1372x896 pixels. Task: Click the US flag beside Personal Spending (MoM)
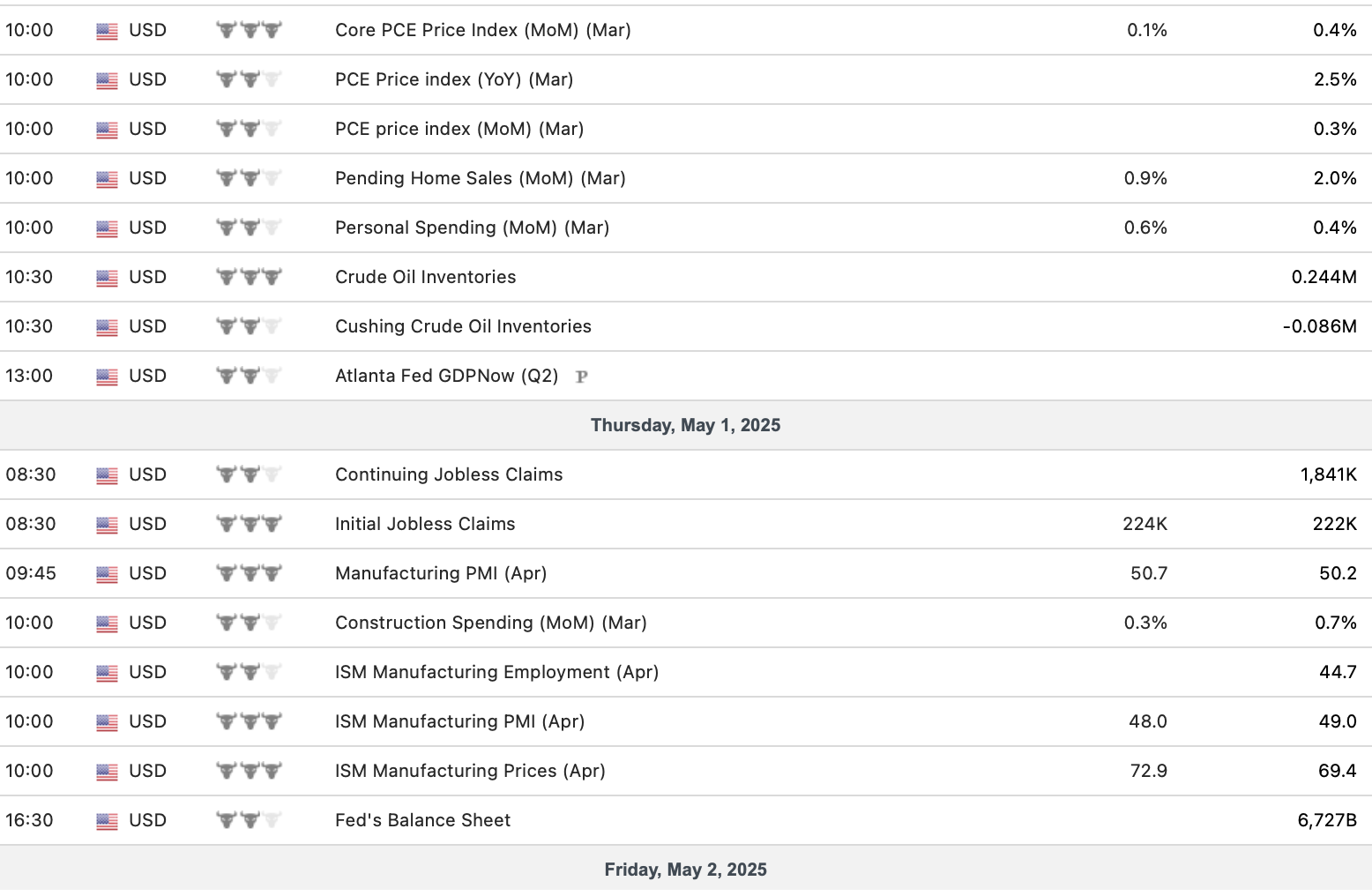(107, 228)
